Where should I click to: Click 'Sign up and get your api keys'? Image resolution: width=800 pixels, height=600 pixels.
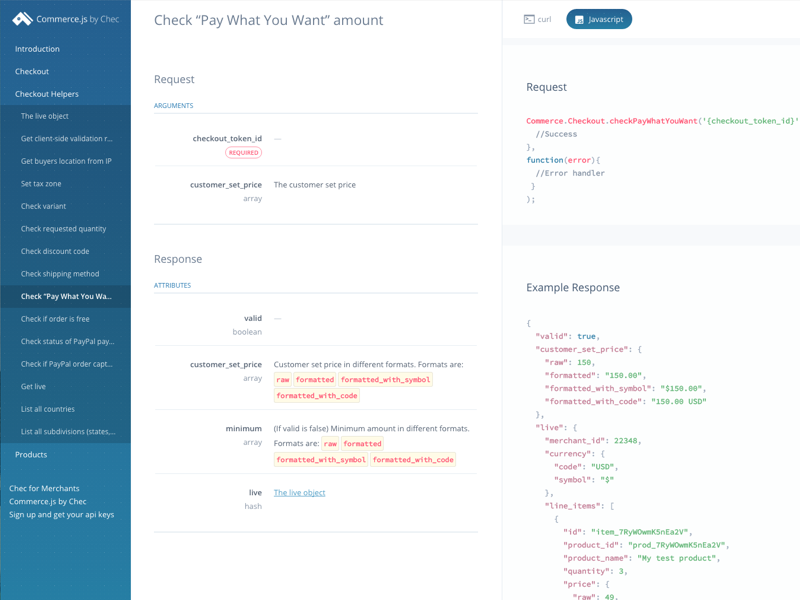(x=58, y=514)
